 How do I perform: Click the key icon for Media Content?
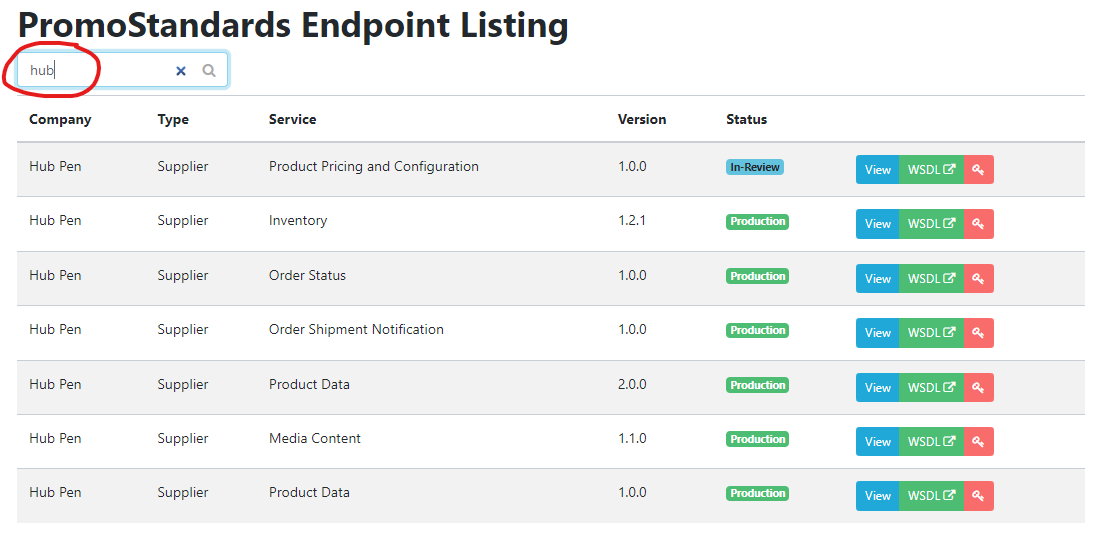[x=978, y=442]
